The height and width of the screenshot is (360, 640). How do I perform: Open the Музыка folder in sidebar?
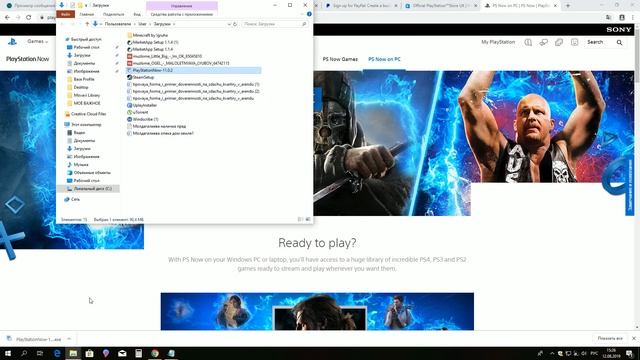coord(77,164)
